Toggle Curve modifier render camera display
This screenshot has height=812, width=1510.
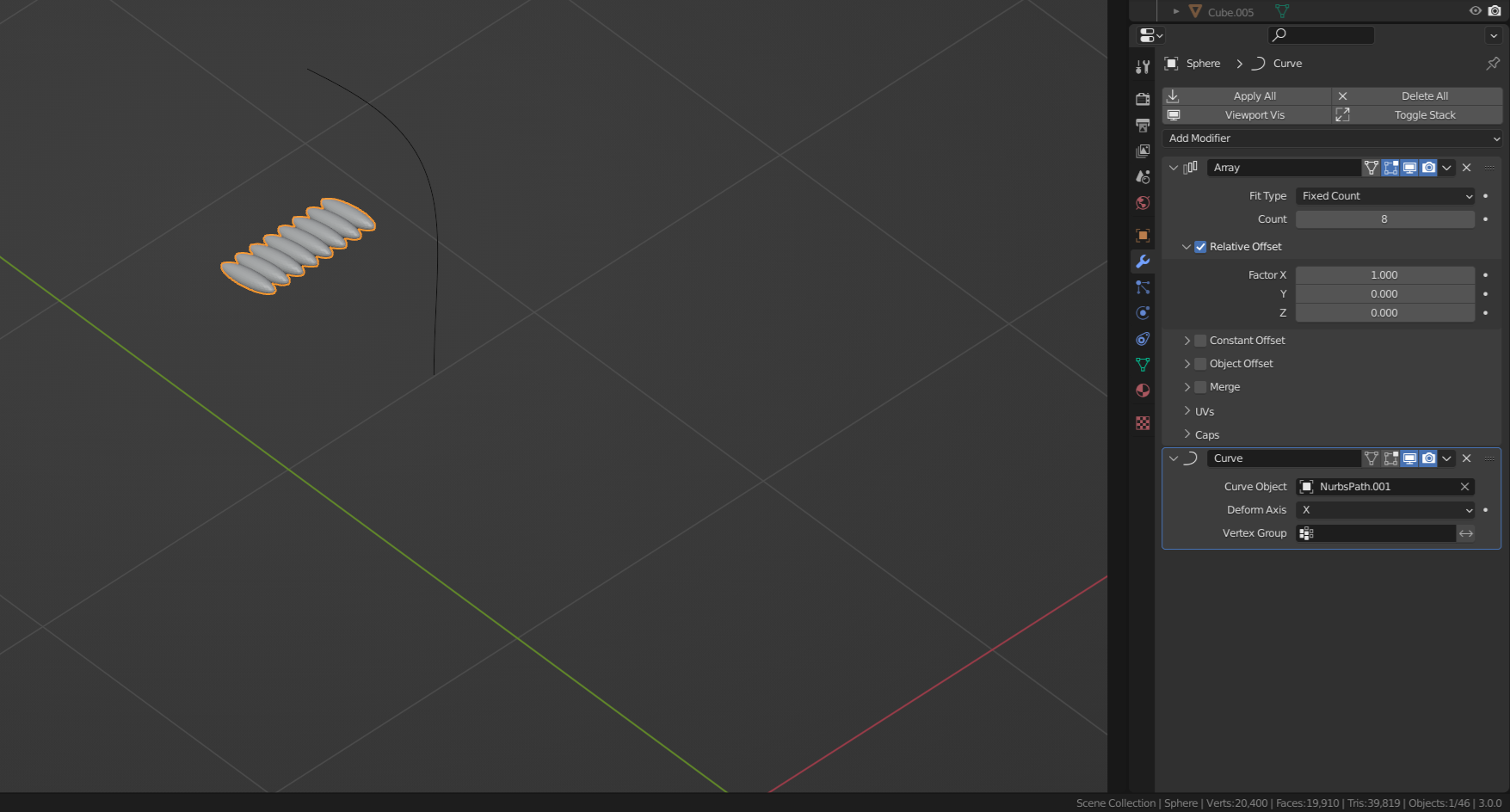click(1428, 458)
